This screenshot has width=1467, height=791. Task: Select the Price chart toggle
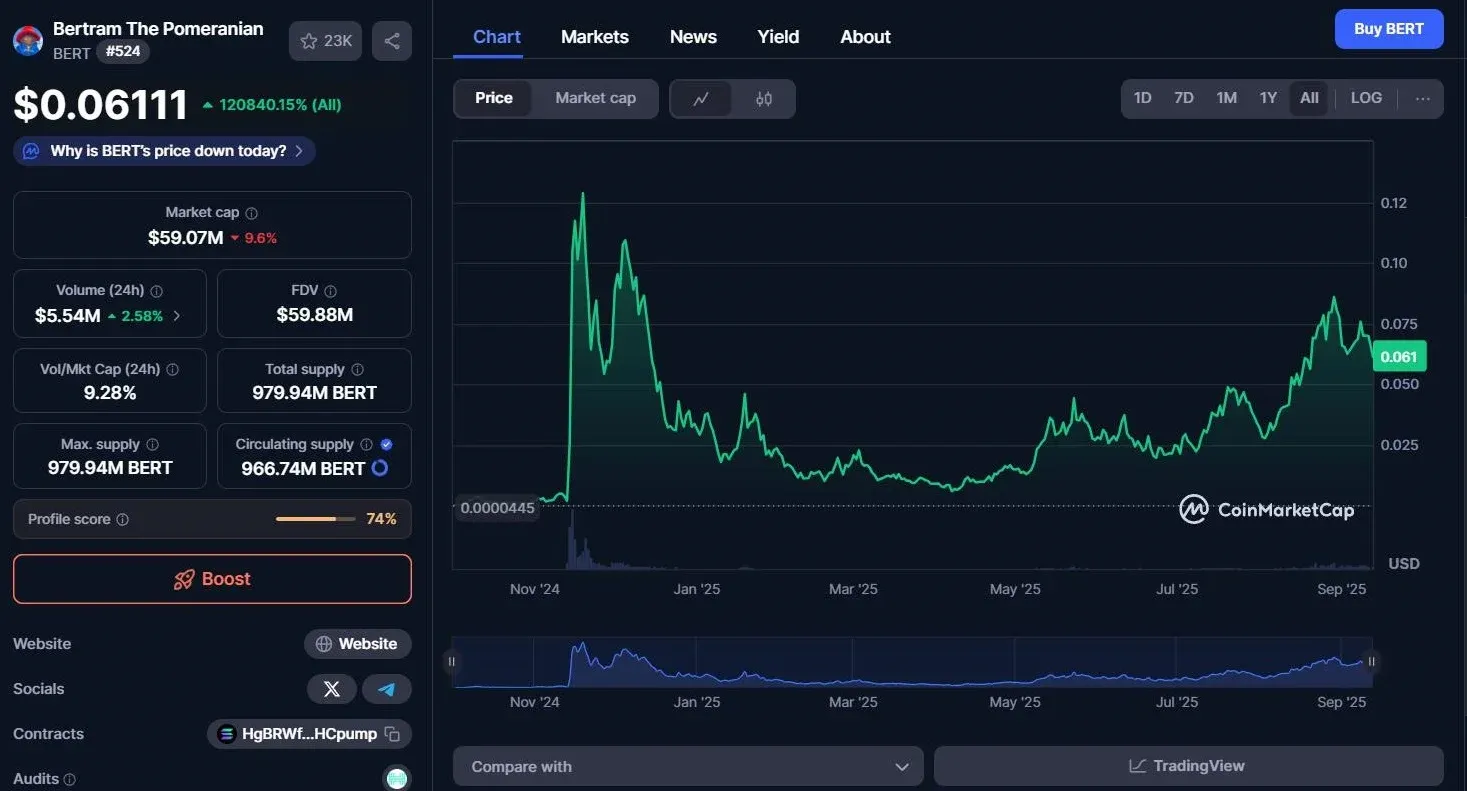click(494, 98)
